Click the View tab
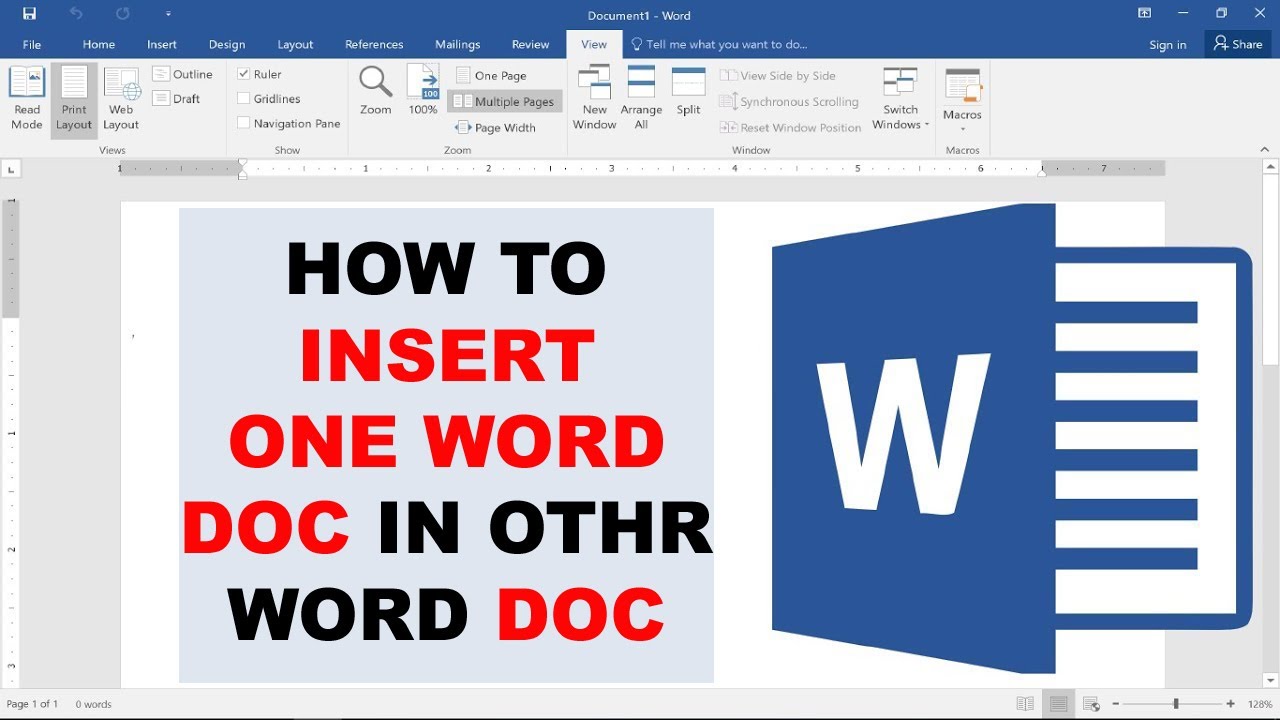The width and height of the screenshot is (1280, 720). (594, 44)
